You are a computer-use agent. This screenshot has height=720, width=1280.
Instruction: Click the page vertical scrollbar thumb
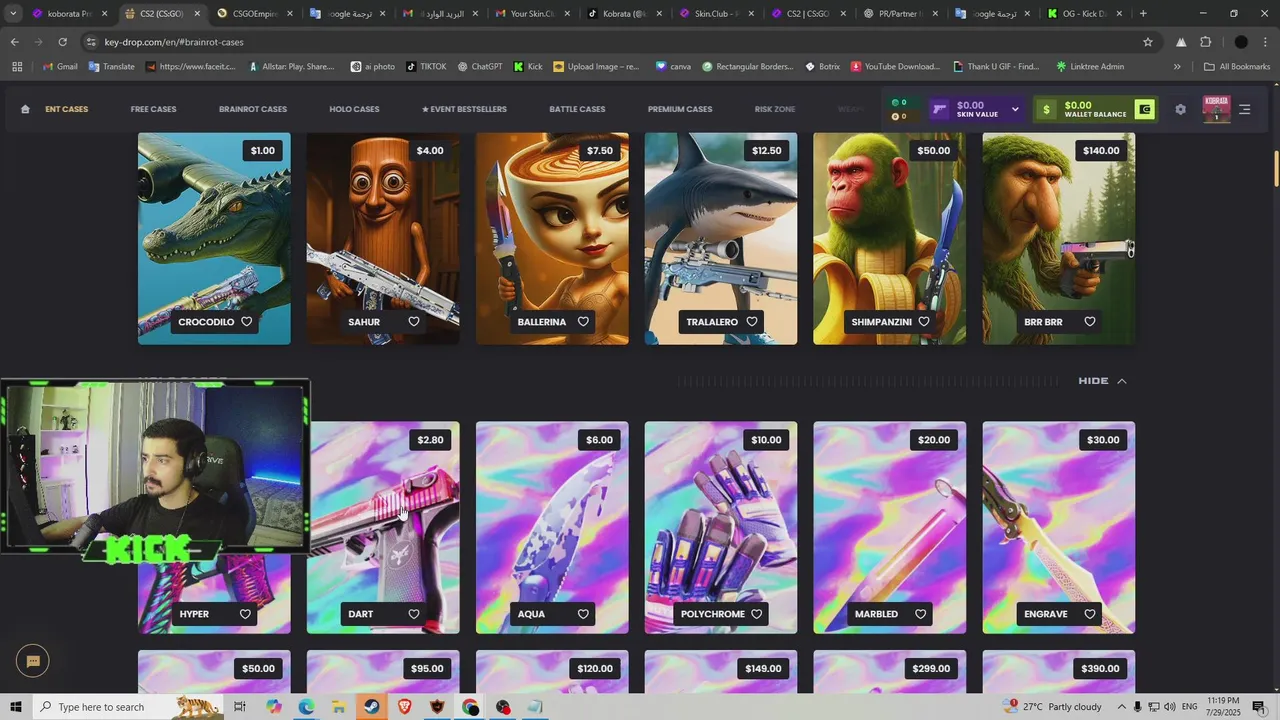[1276, 168]
